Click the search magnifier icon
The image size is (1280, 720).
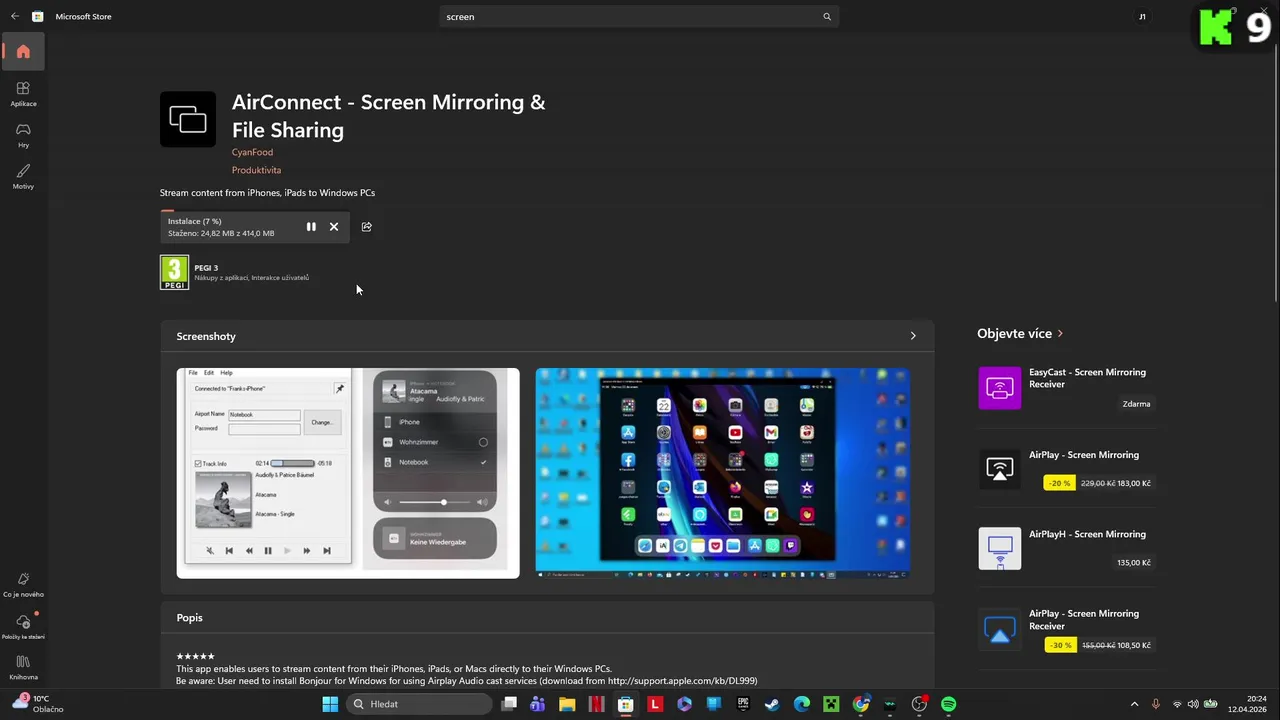[x=827, y=17]
